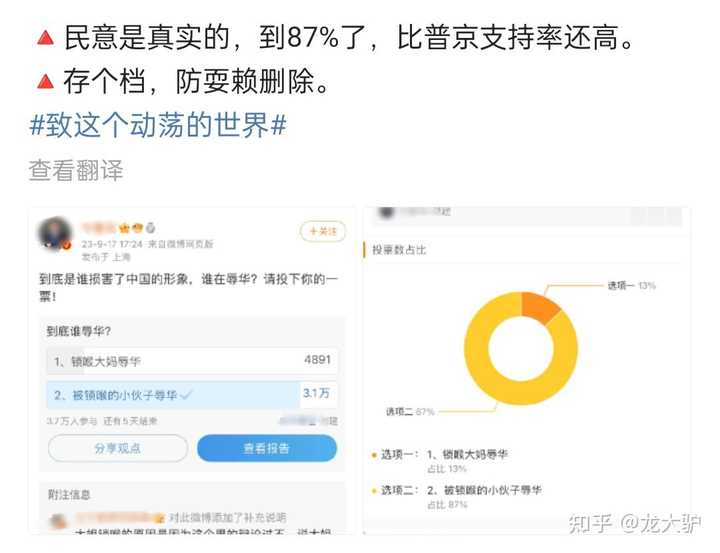
Task: Click the second red triangle icon
Action: pyautogui.click(x=45, y=81)
